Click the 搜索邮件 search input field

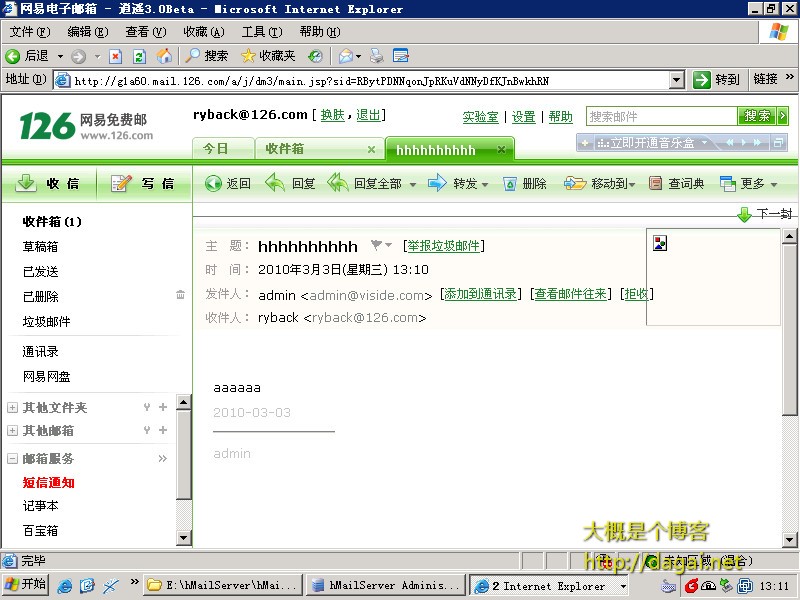click(x=661, y=116)
